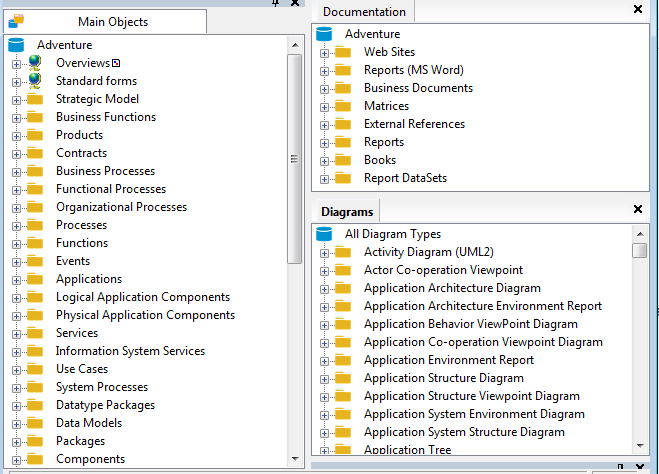The height and width of the screenshot is (474, 659).
Task: Click the Activity Diagram (UML2) folder icon
Action: 343,252
